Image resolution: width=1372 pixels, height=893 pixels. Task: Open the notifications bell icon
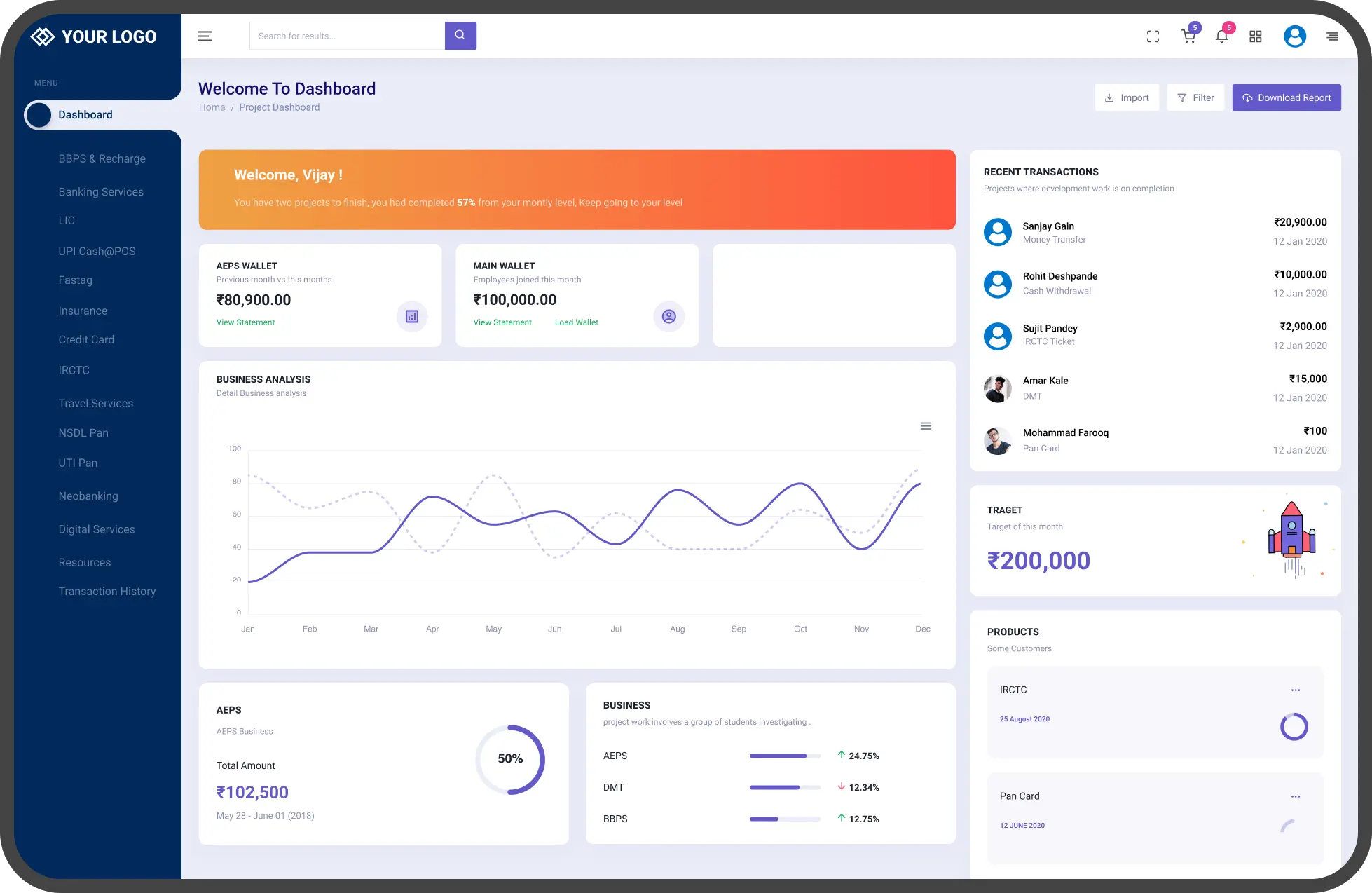point(1221,36)
